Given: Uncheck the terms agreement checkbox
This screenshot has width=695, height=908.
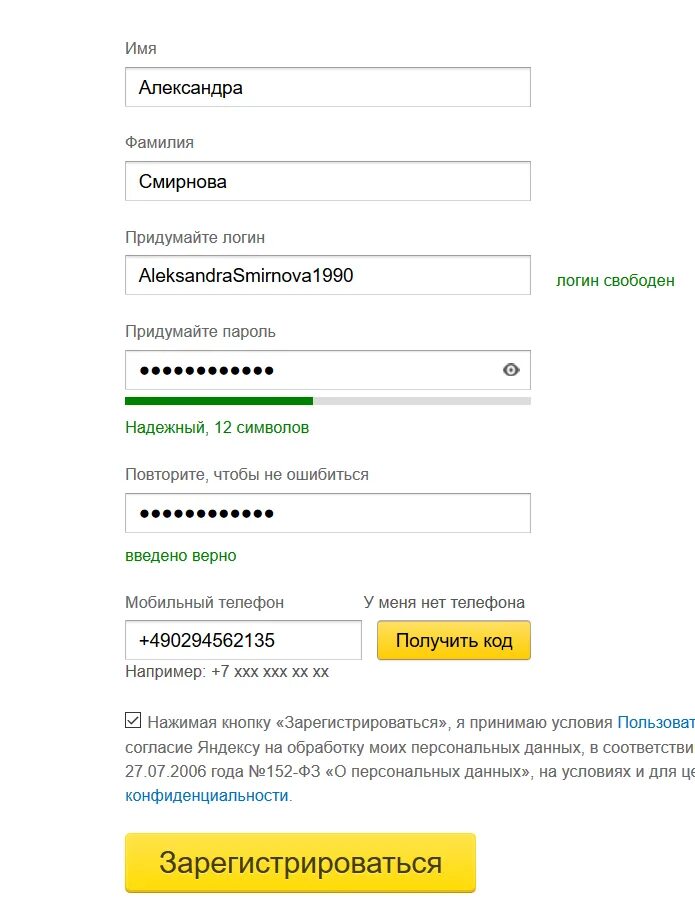Looking at the screenshot, I should tap(133, 720).
